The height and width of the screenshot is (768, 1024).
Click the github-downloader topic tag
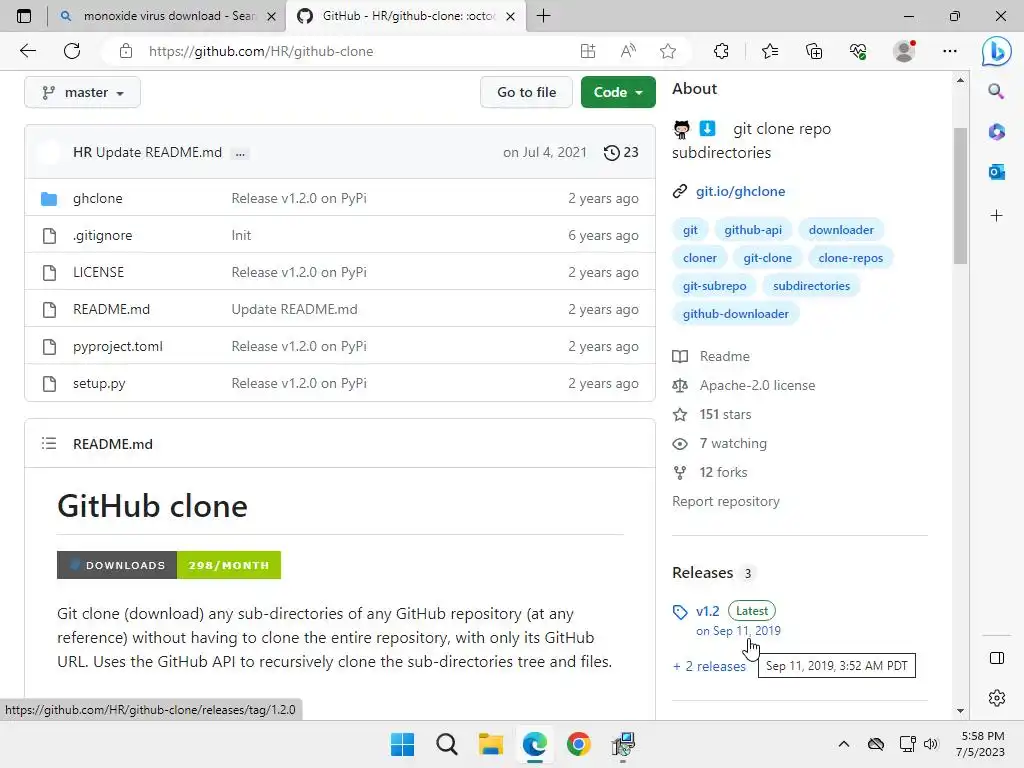pos(735,314)
